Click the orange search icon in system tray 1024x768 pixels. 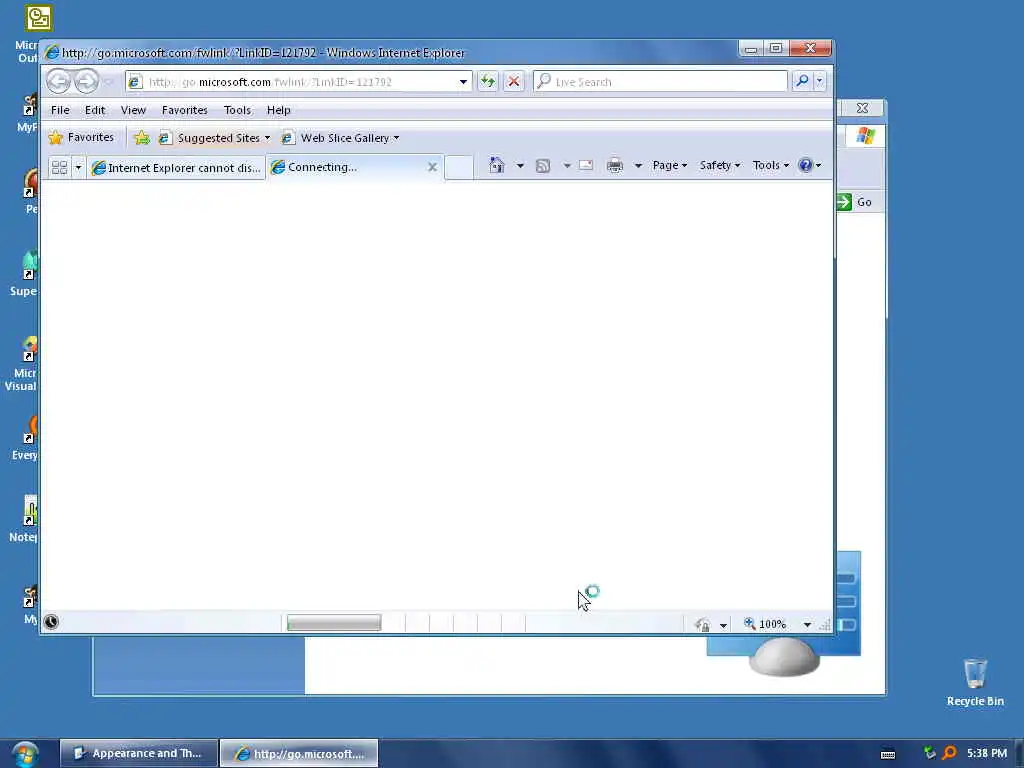click(950, 753)
